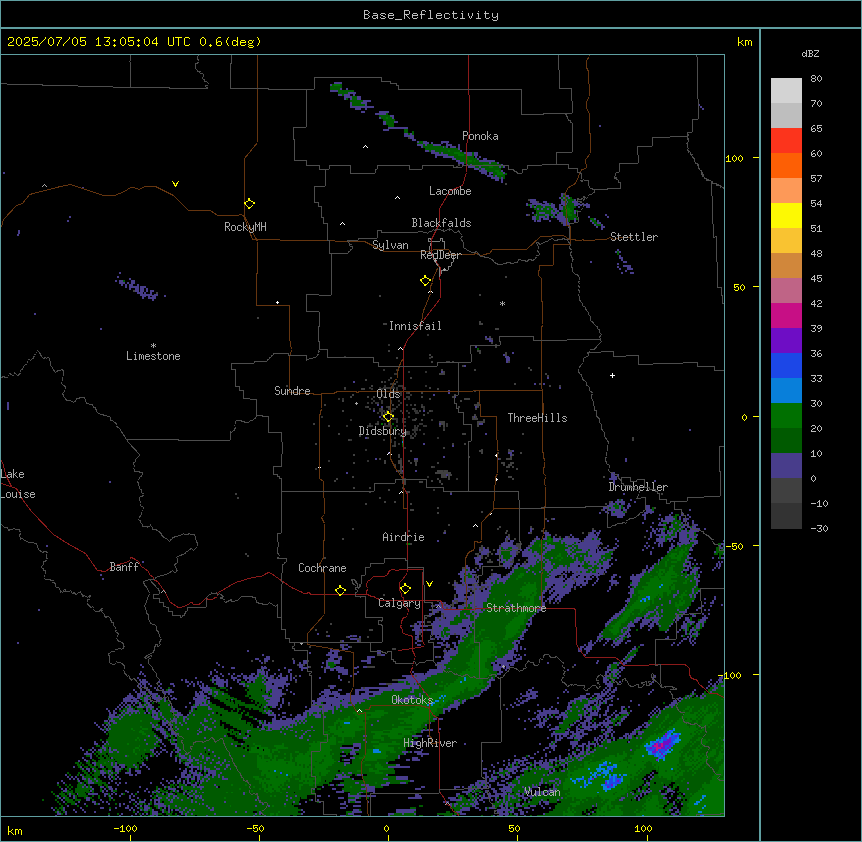The height and width of the screenshot is (842, 862).
Task: Click the Limestone label
Action: (x=153, y=356)
